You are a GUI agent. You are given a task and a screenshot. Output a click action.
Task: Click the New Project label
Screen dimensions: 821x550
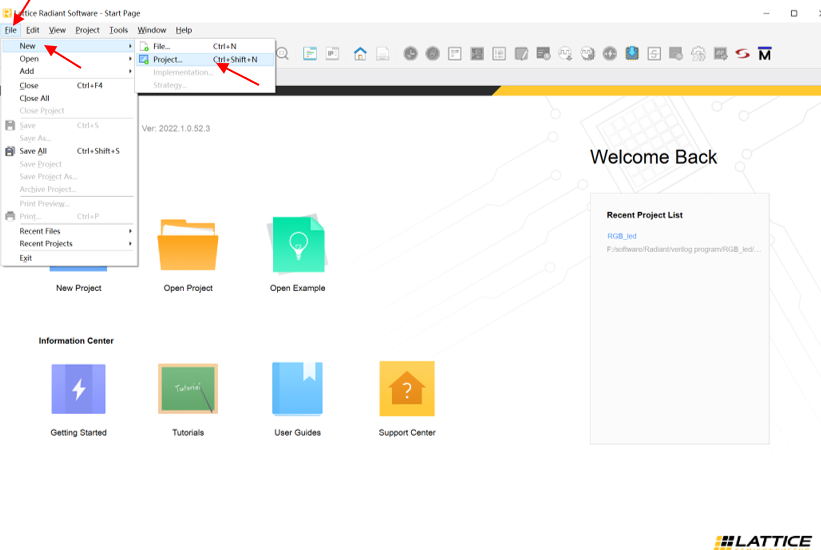click(x=79, y=288)
